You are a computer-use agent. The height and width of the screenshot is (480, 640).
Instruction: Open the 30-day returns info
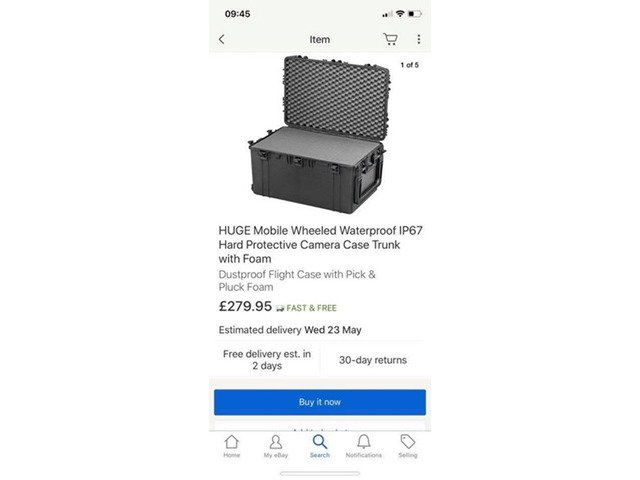click(373, 360)
